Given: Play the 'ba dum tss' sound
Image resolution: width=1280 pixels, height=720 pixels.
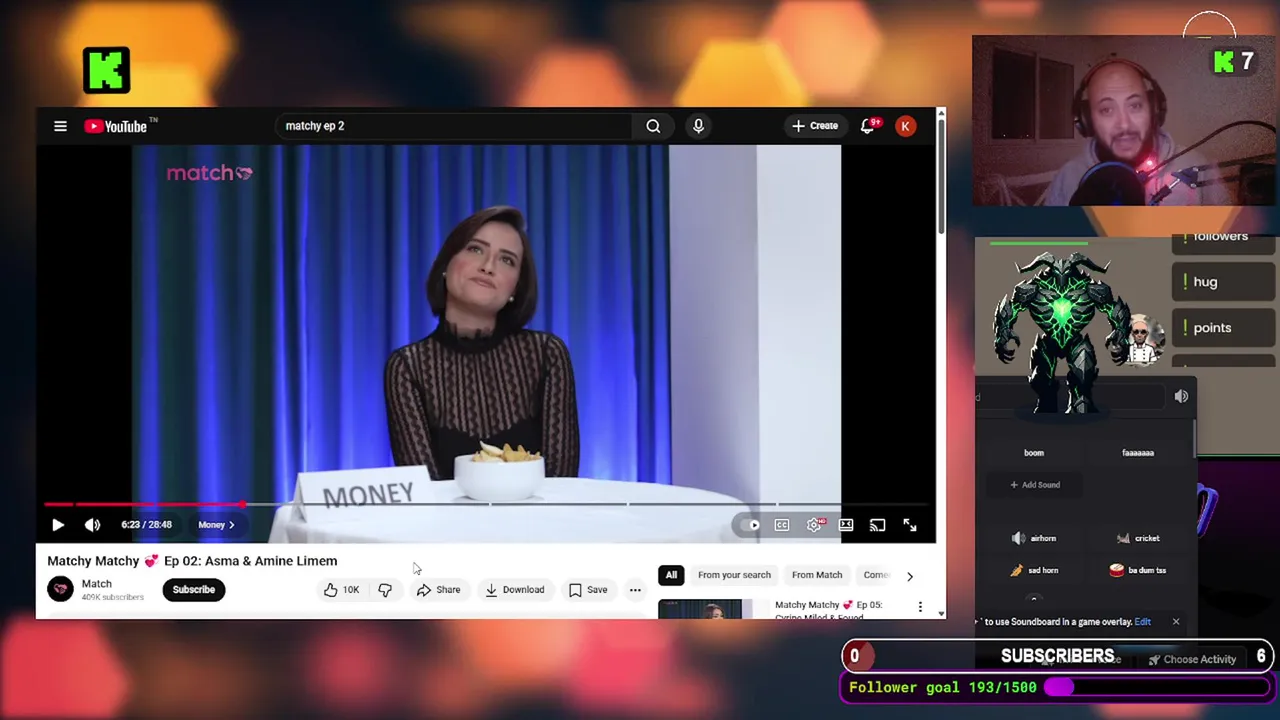Looking at the screenshot, I should click(1138, 570).
